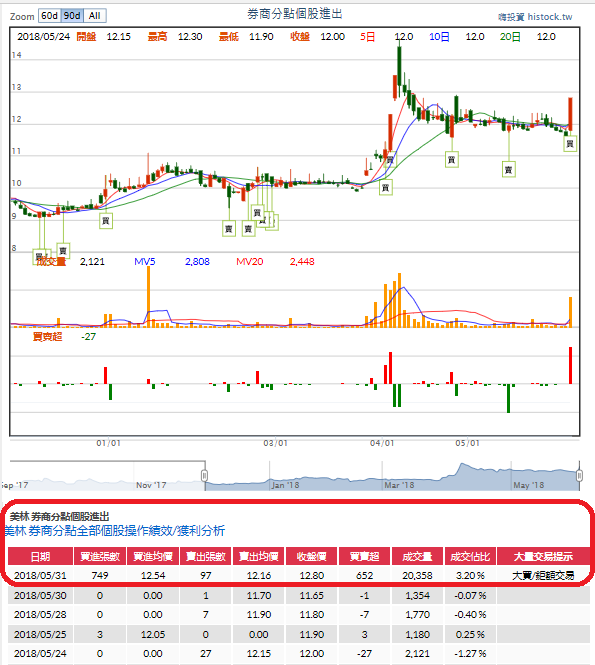Click the 20,358 volume cell

(417, 576)
